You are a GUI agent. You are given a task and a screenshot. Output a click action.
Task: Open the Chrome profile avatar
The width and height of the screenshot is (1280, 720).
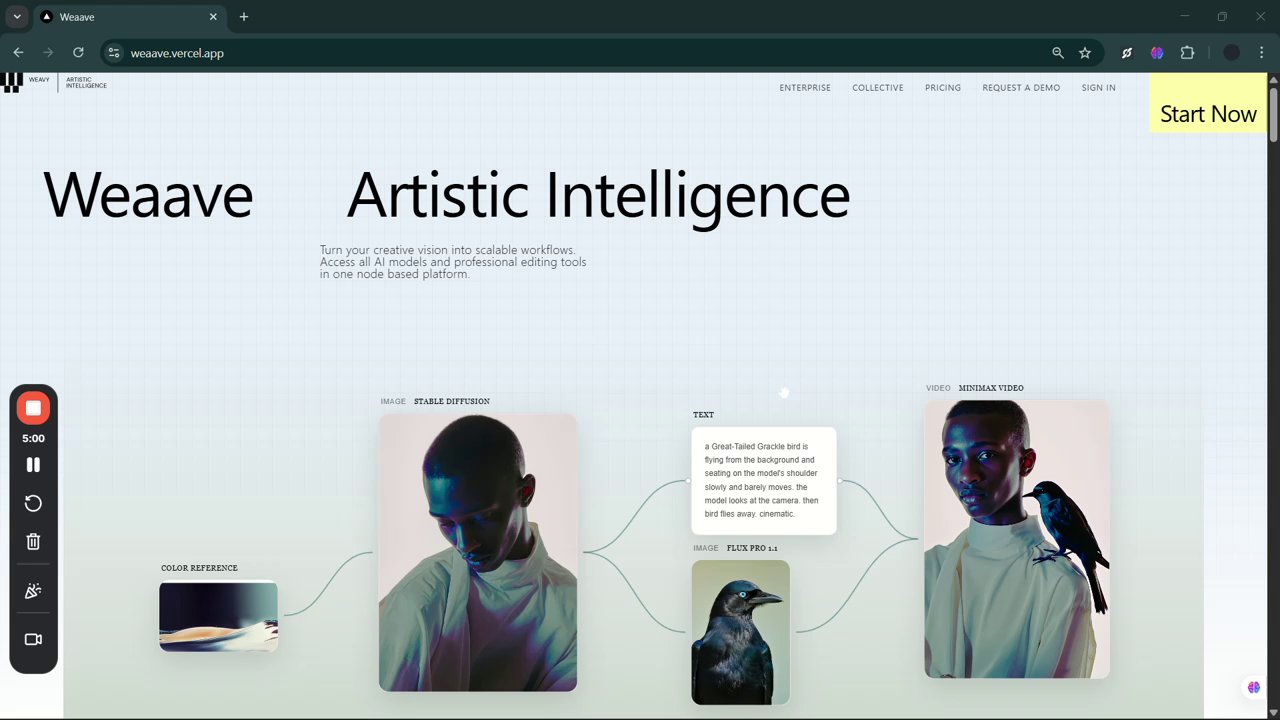tap(1232, 53)
